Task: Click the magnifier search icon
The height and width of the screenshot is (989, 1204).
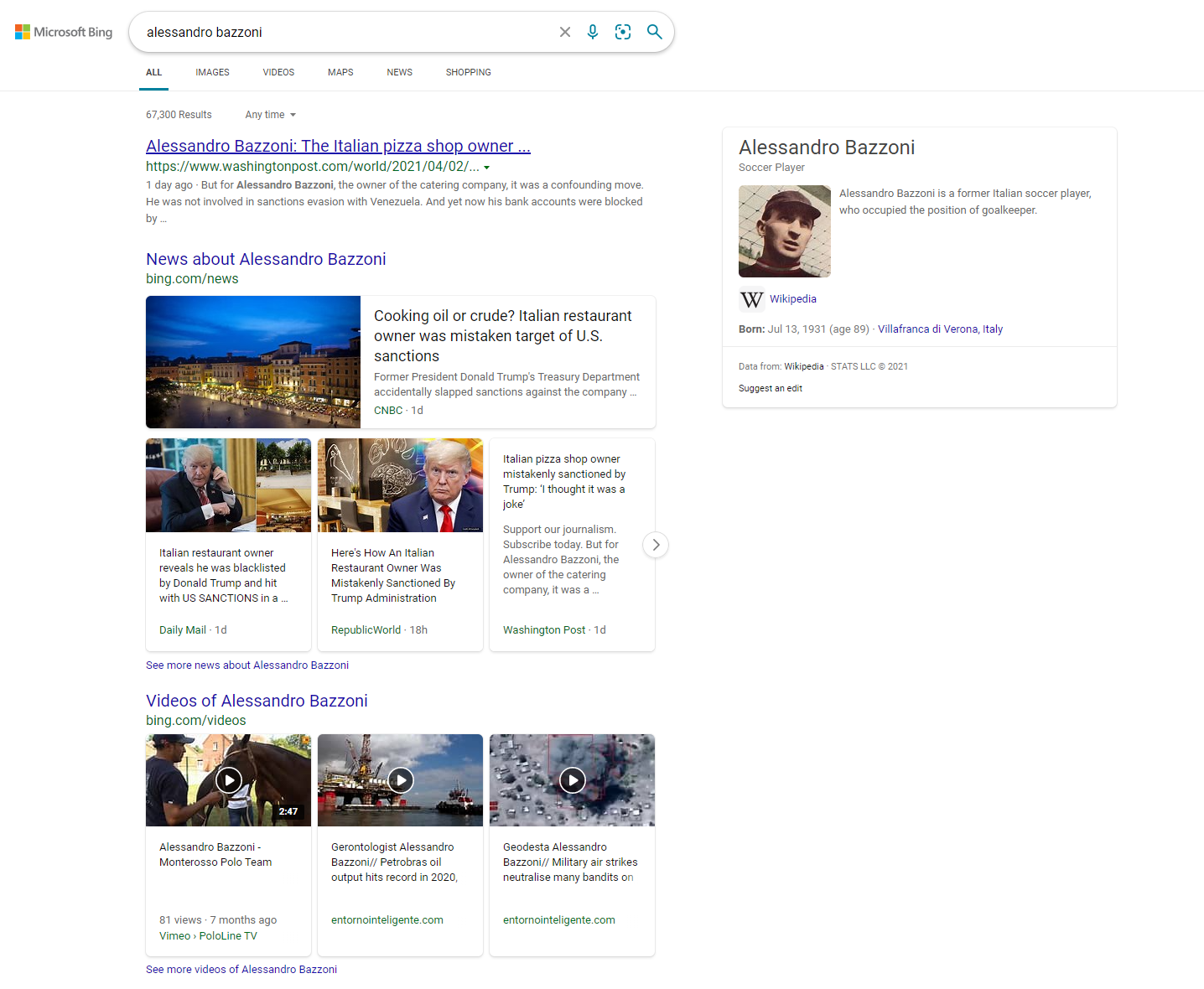Action: click(655, 32)
